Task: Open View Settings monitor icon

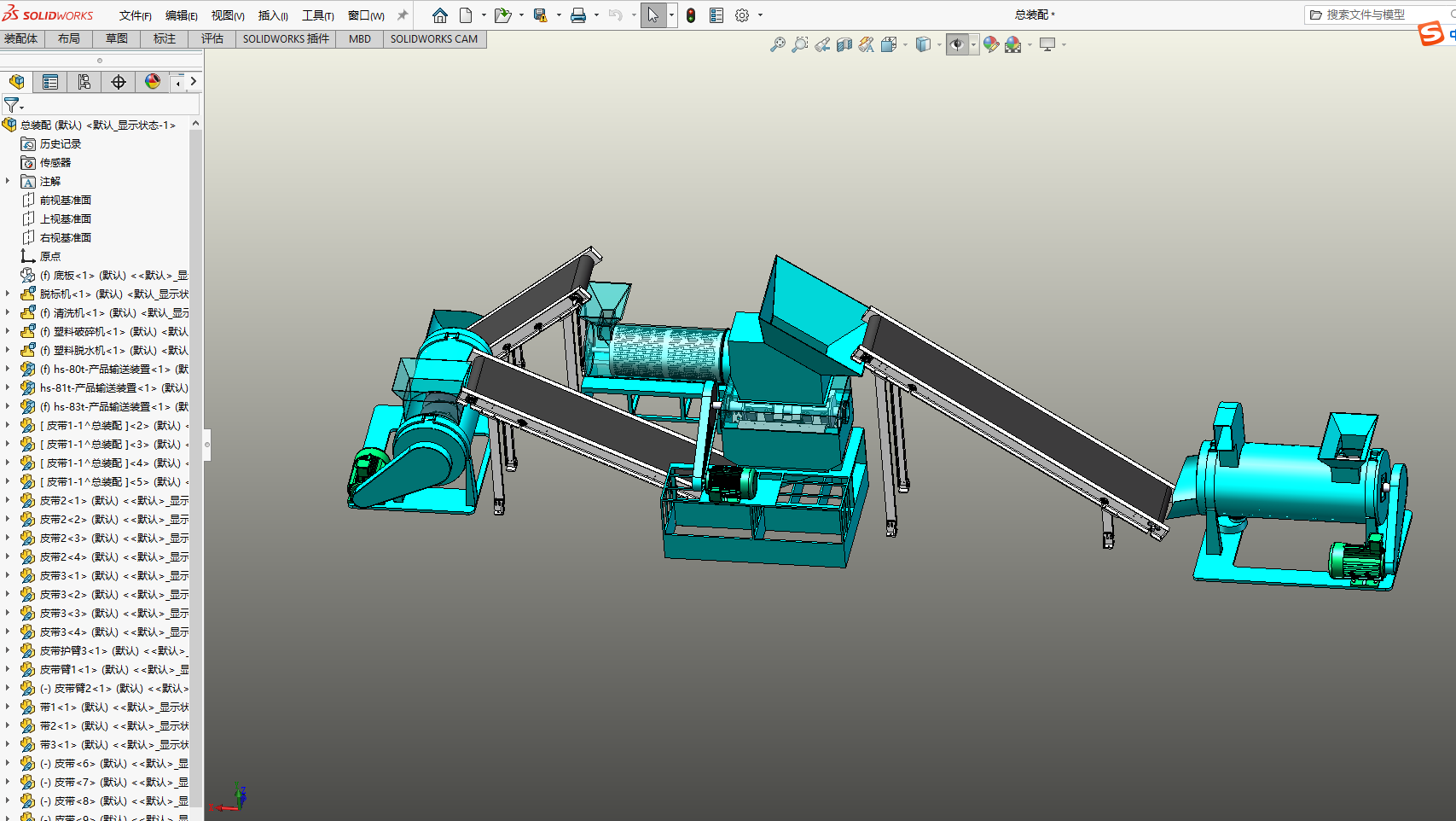Action: point(1047,44)
